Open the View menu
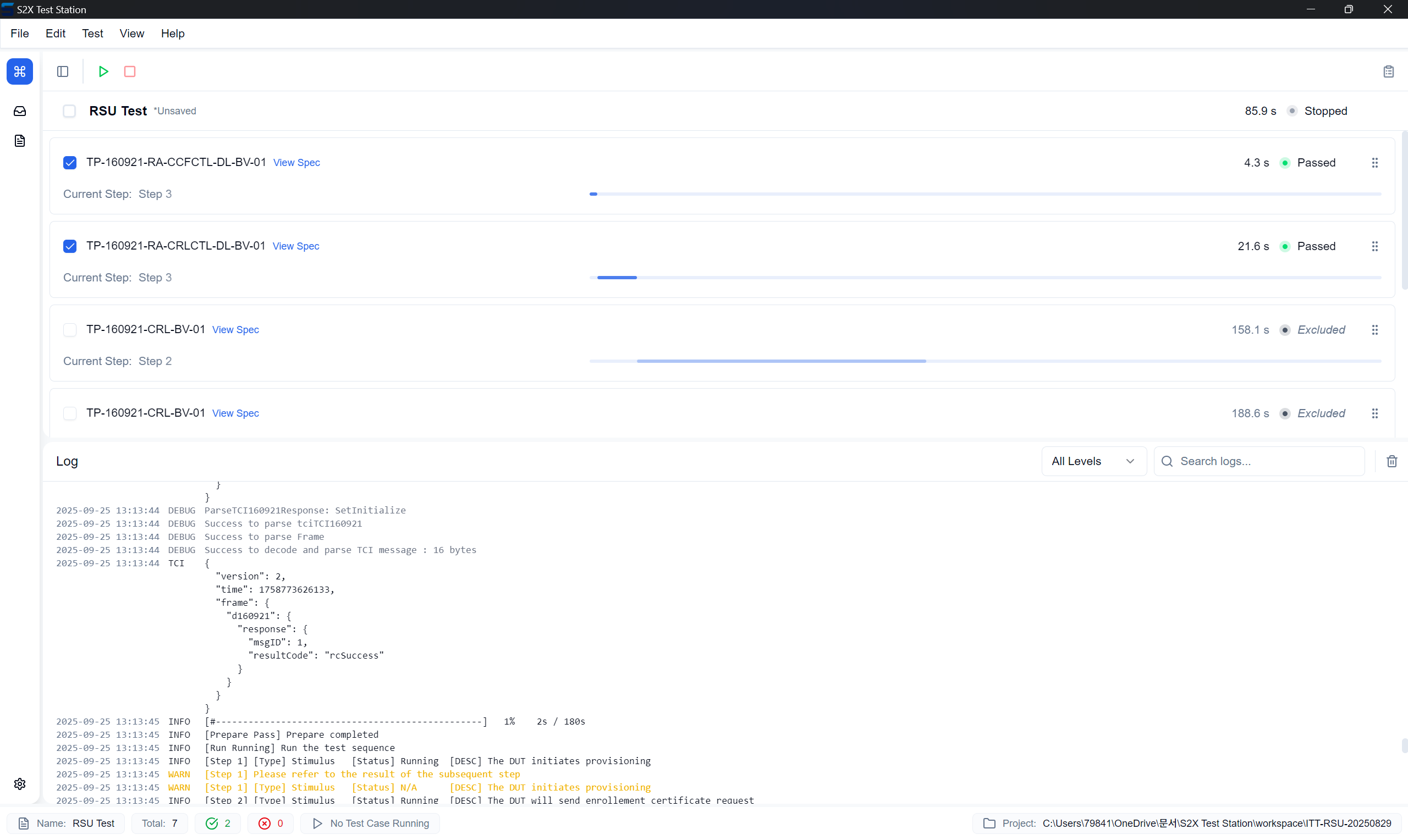This screenshot has width=1408, height=840. (131, 34)
